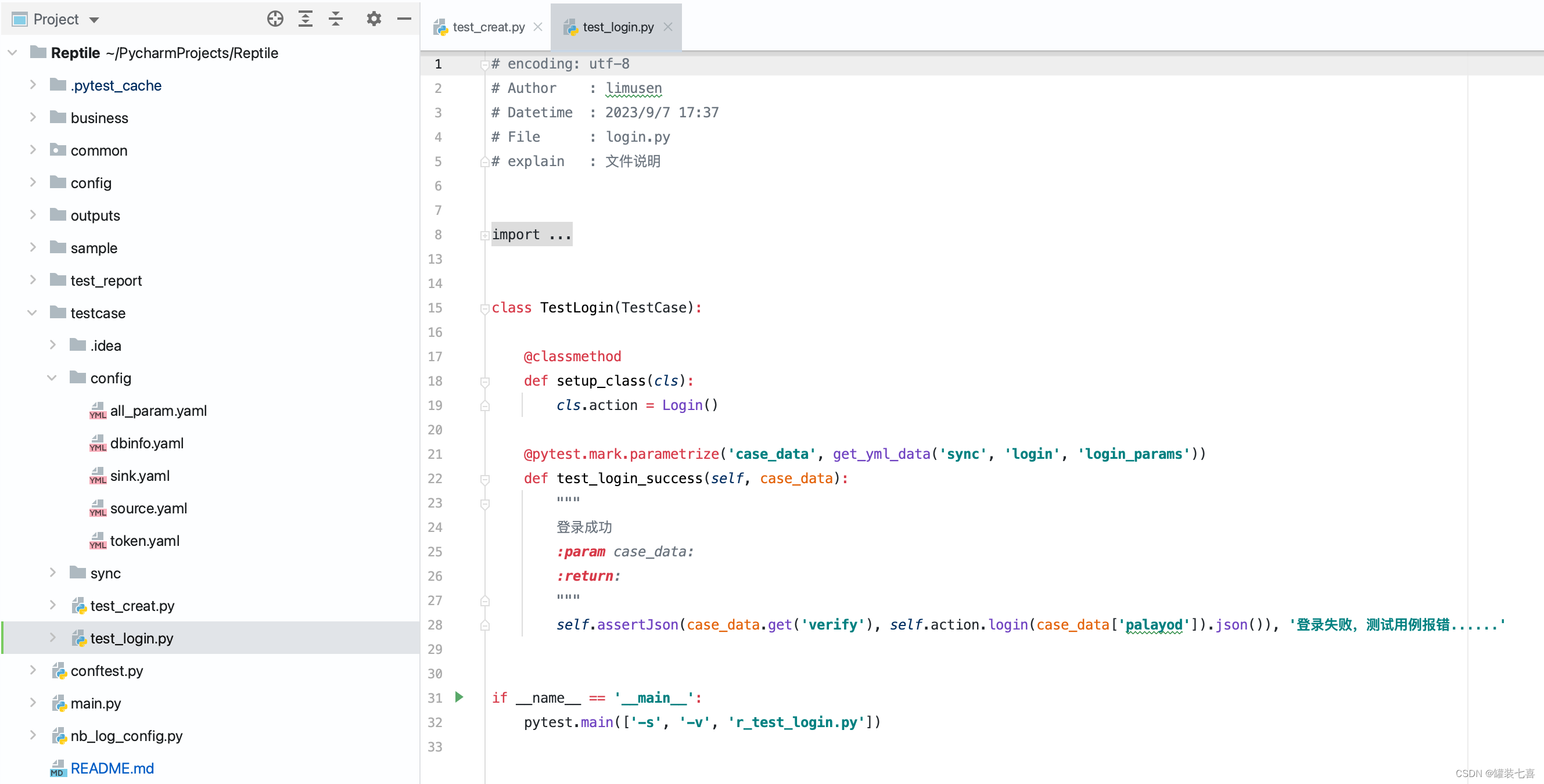Select all_param.yaml file
1544x784 pixels.
[158, 411]
